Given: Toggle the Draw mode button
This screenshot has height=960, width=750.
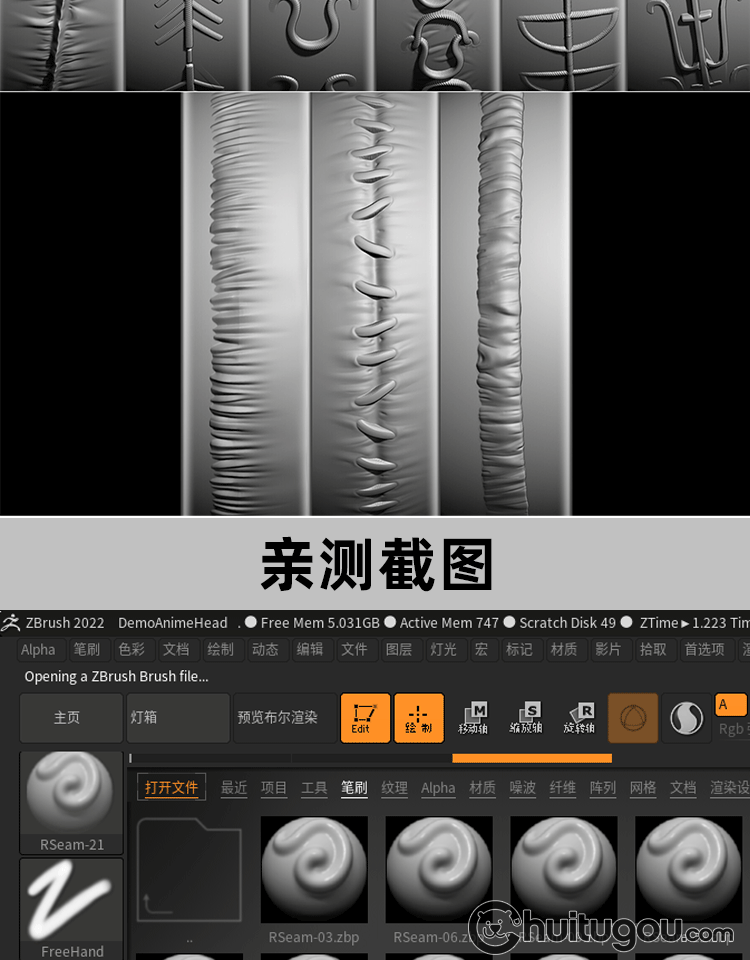Looking at the screenshot, I should pos(419,718).
